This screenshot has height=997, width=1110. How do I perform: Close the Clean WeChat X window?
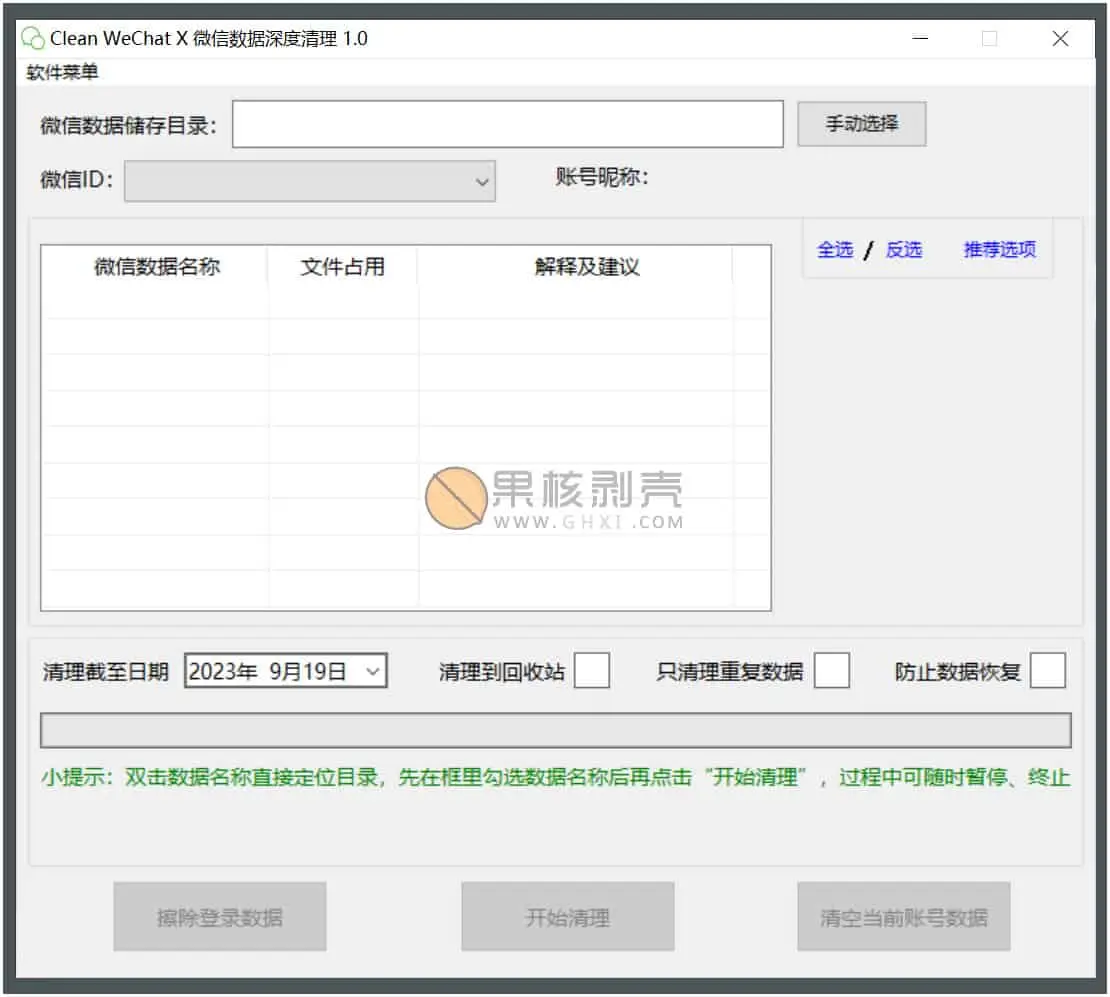coord(1060,38)
